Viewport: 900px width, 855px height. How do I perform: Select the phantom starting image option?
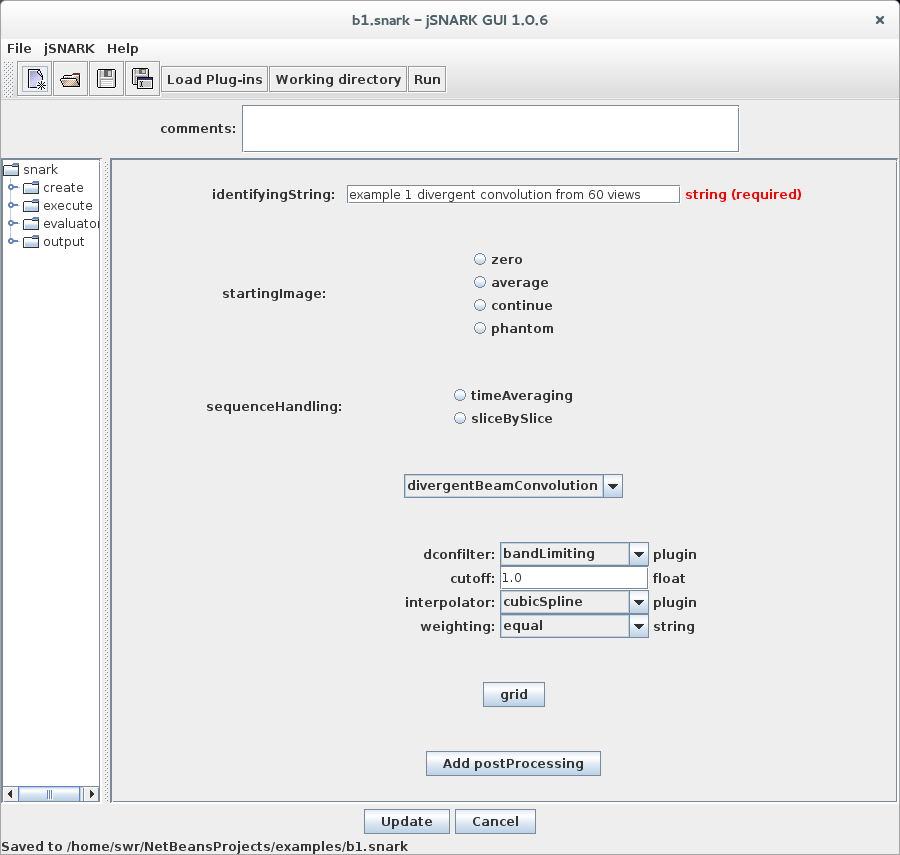[x=480, y=328]
